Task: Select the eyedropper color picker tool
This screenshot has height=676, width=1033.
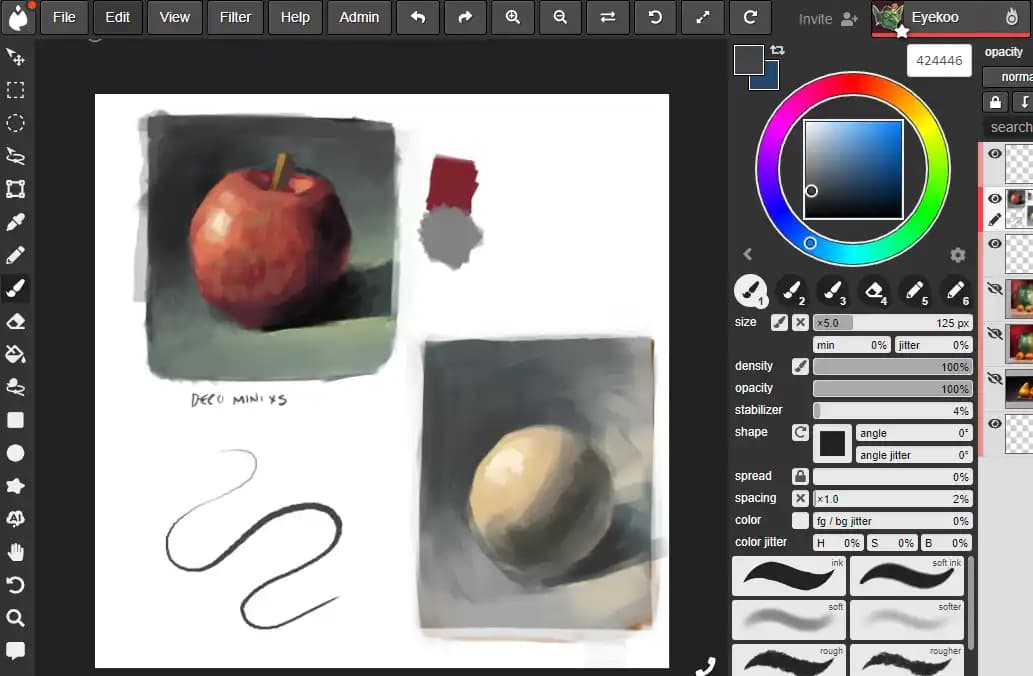Action: point(15,222)
